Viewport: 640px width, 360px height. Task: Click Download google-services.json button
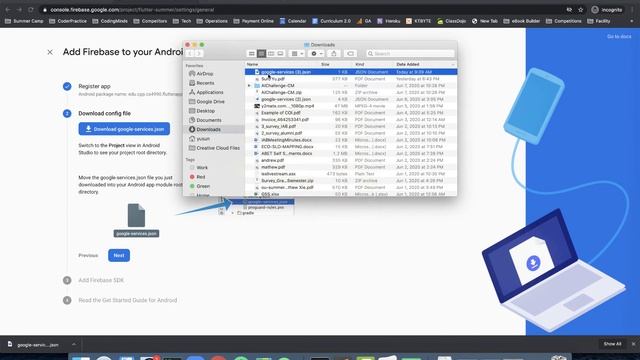point(124,129)
